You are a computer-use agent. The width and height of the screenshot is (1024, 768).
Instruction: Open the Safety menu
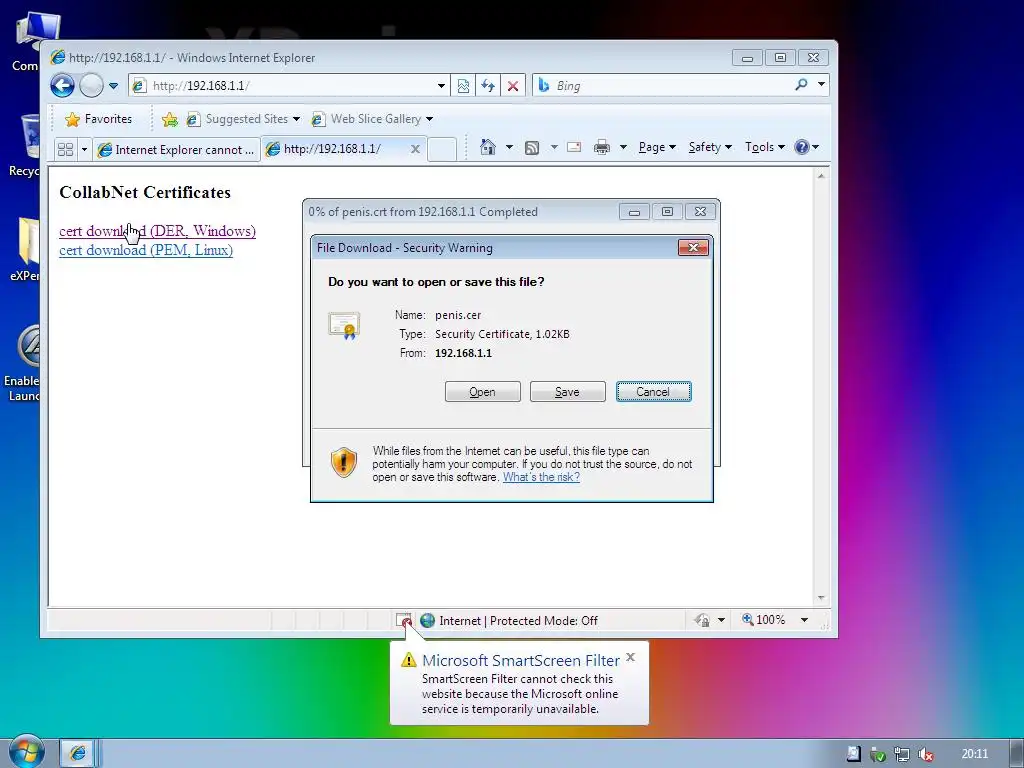pos(710,147)
